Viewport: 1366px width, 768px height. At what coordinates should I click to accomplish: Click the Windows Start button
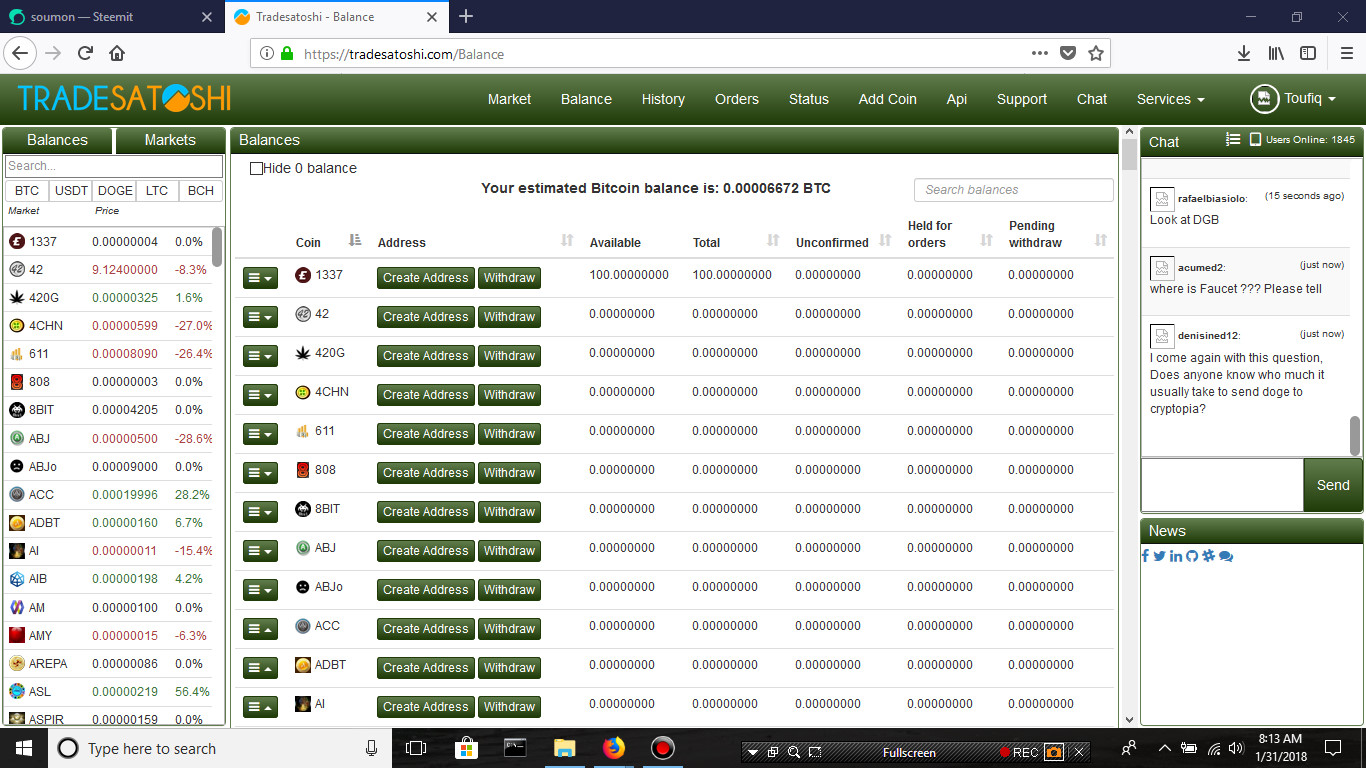(24, 748)
